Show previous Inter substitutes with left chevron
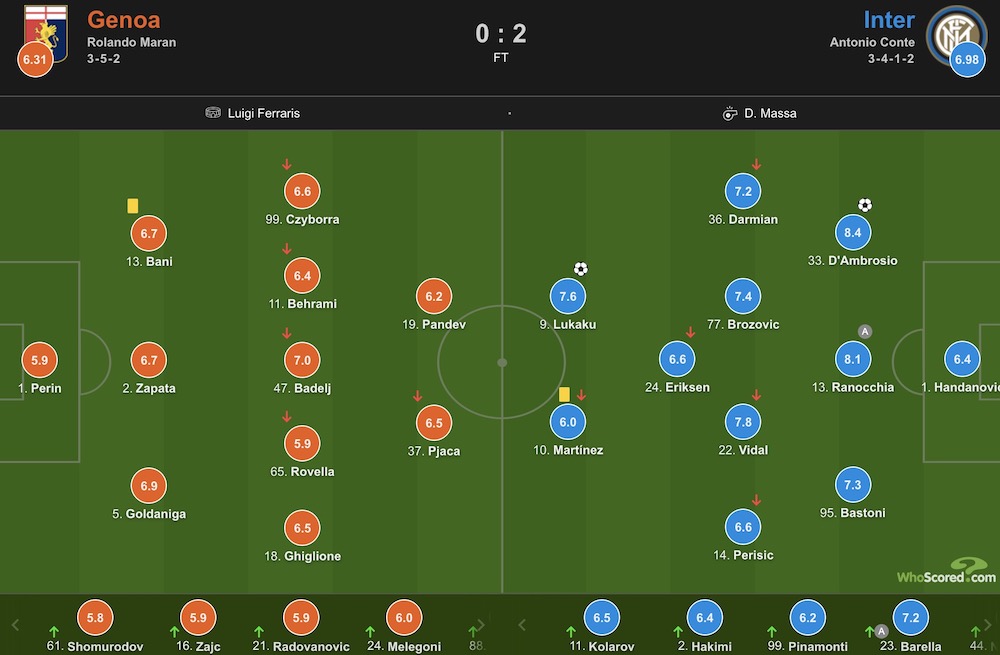 (x=522, y=625)
